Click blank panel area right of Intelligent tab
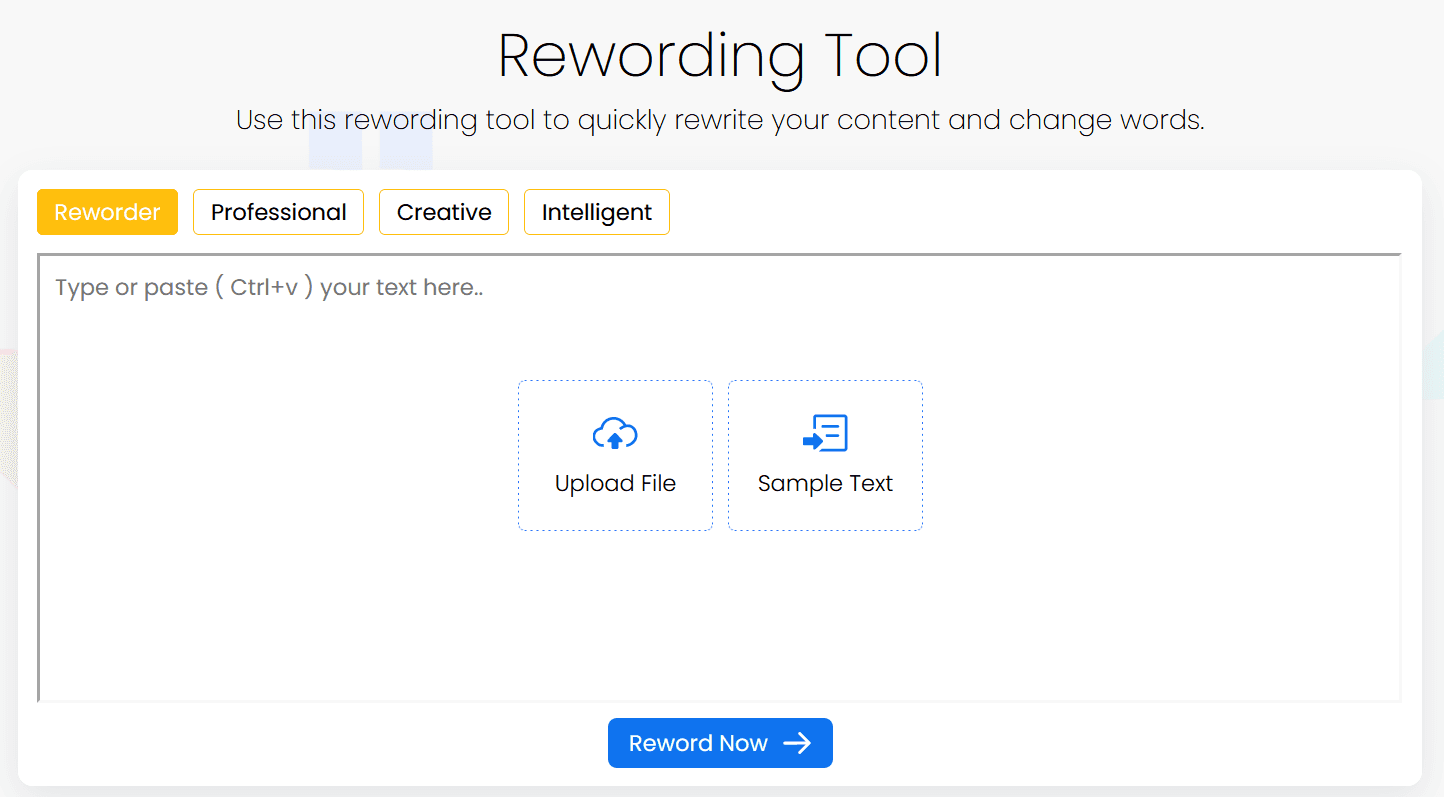 (1000, 212)
